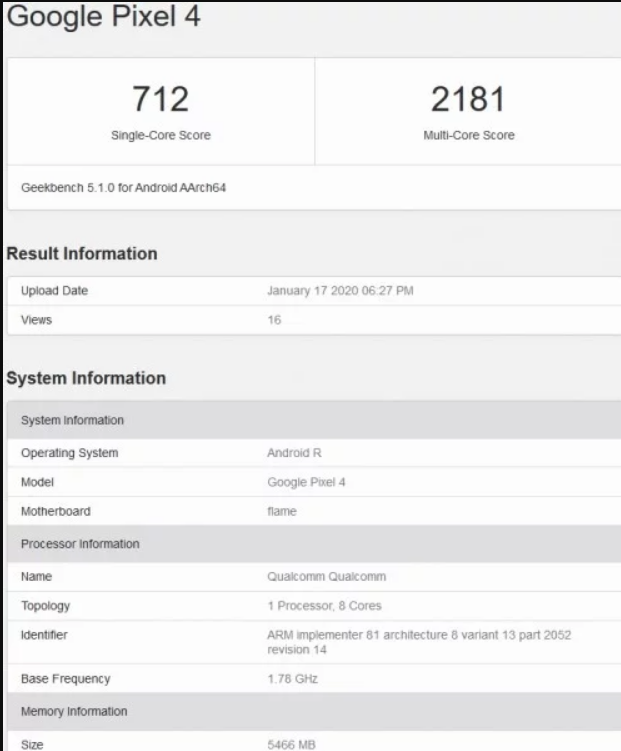Select the Qualcomm Qualcomm value
This screenshot has width=621, height=751.
point(327,577)
